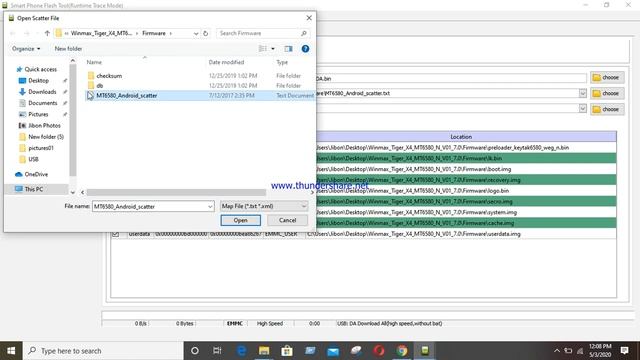Close the Open Scatter File dialog
The image size is (640, 360).
(309, 18)
